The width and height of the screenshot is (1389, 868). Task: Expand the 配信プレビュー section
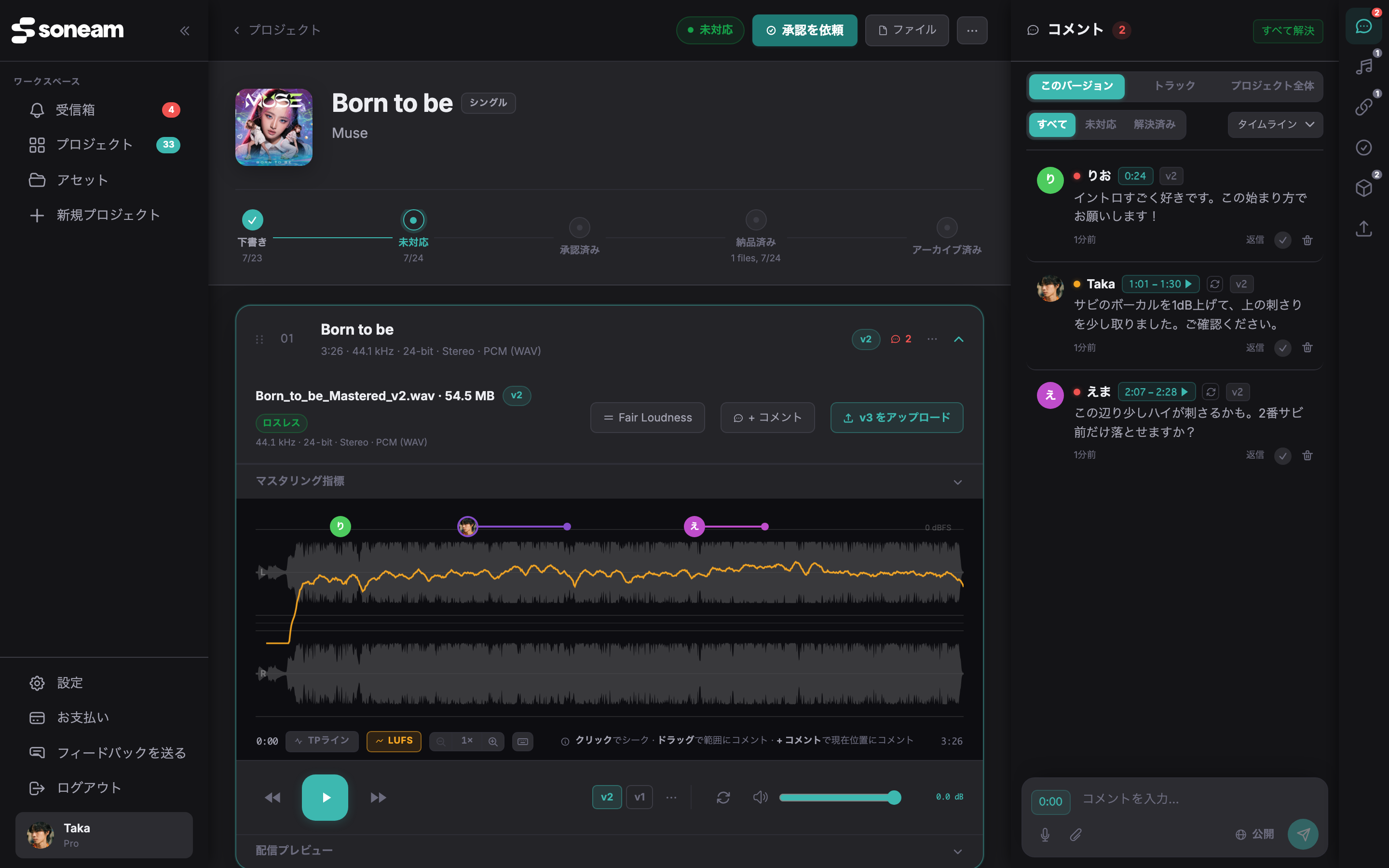tap(610, 851)
